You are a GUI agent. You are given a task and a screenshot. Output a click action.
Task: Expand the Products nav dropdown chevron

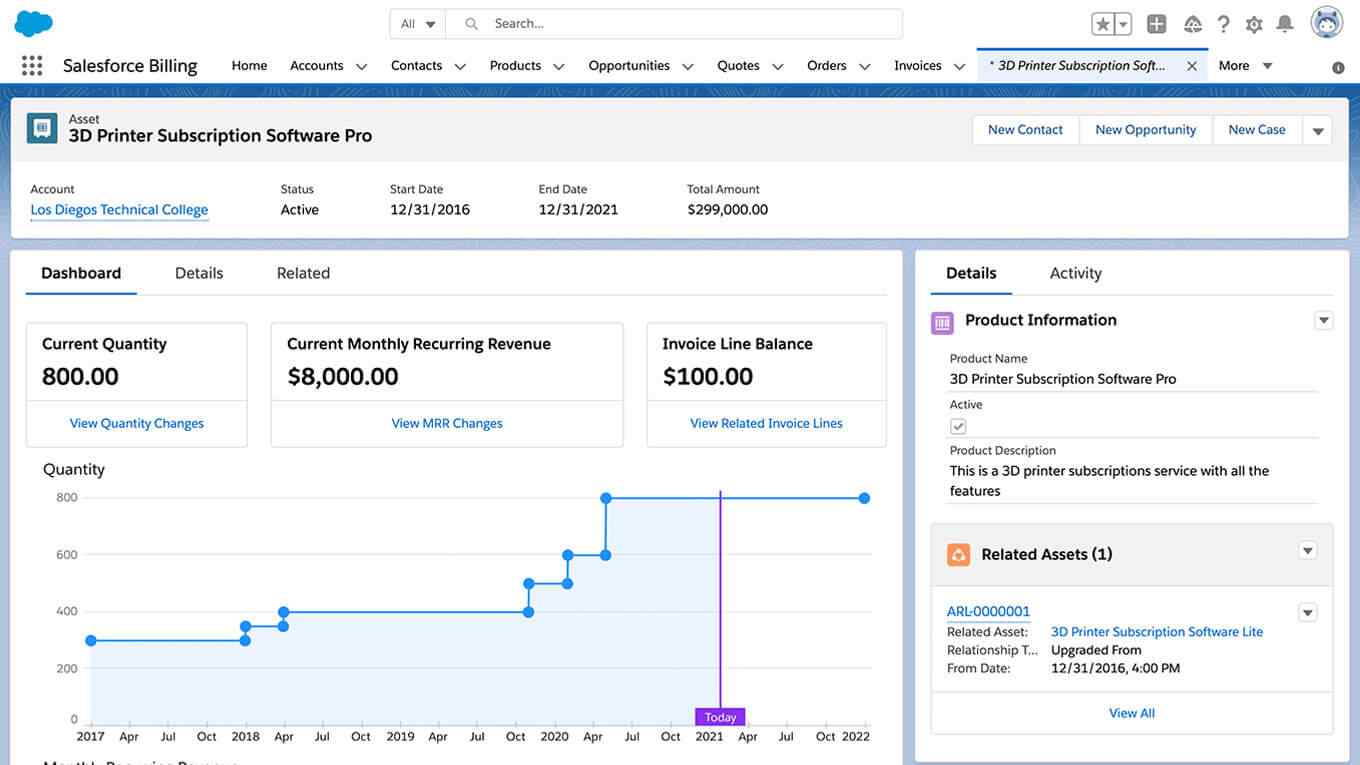[x=559, y=67]
